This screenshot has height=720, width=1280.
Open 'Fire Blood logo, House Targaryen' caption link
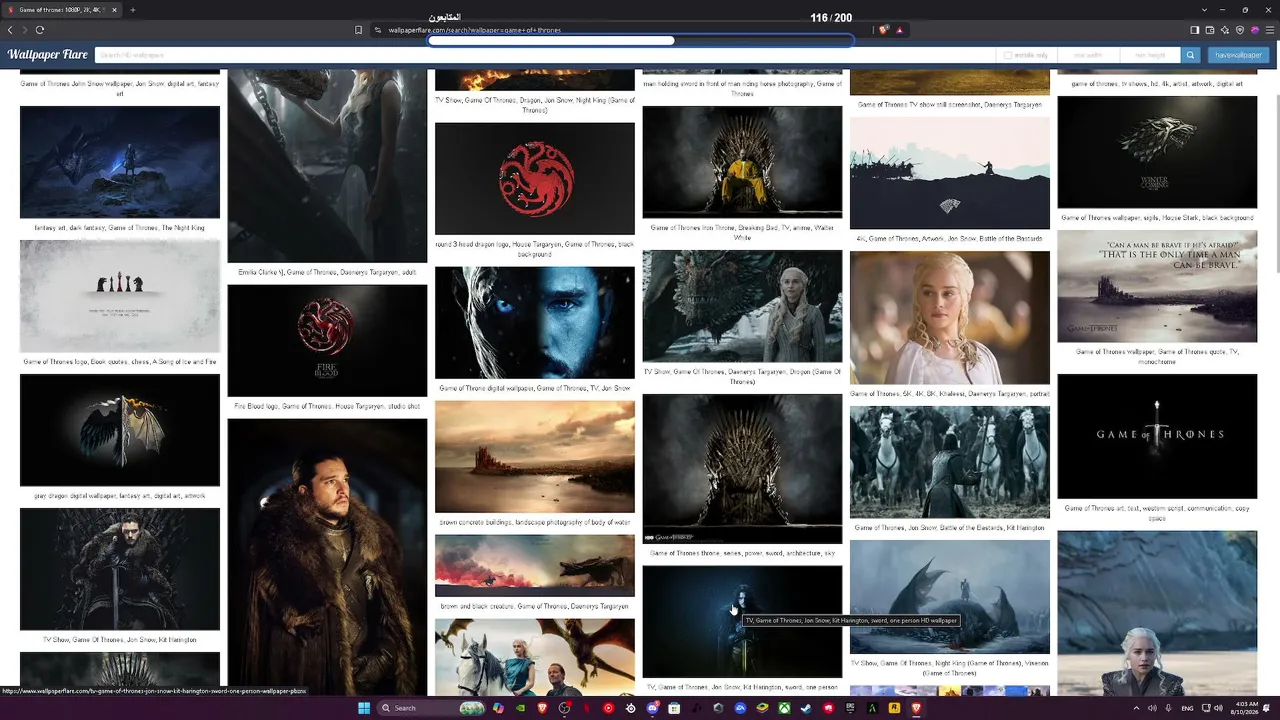coord(327,406)
